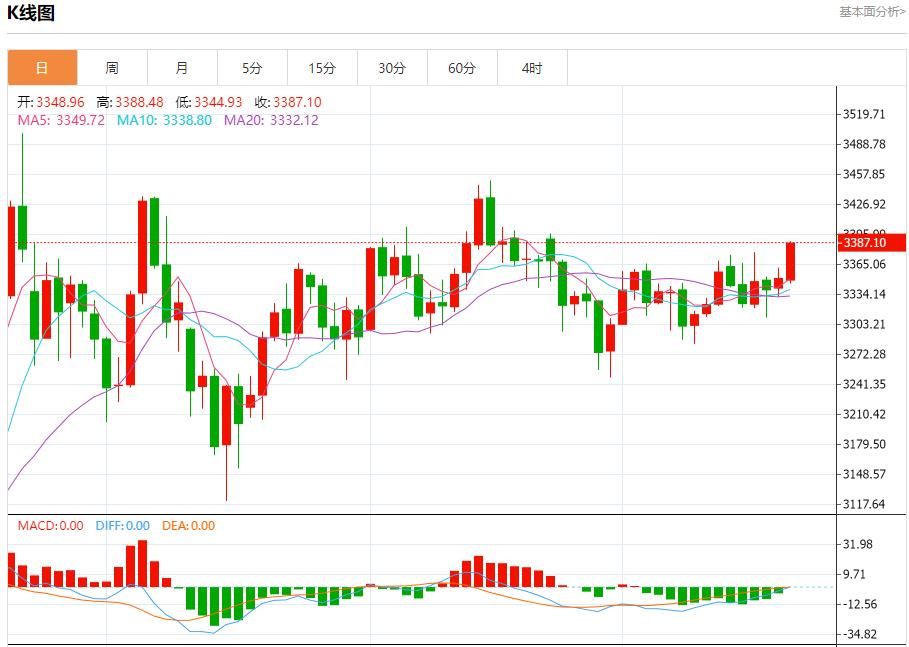Click the last red candlestick on the right

[790, 262]
